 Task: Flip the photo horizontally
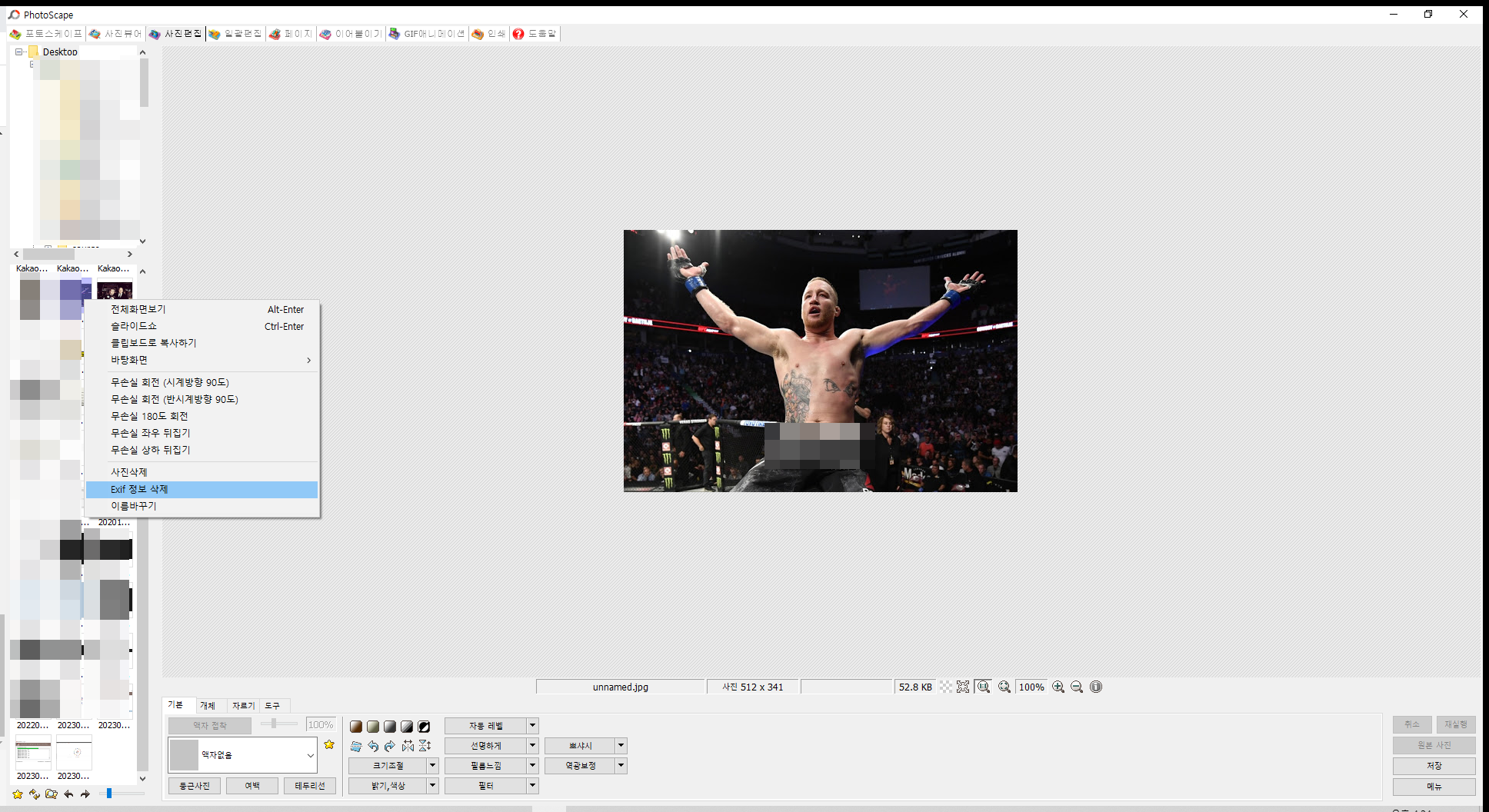point(408,746)
